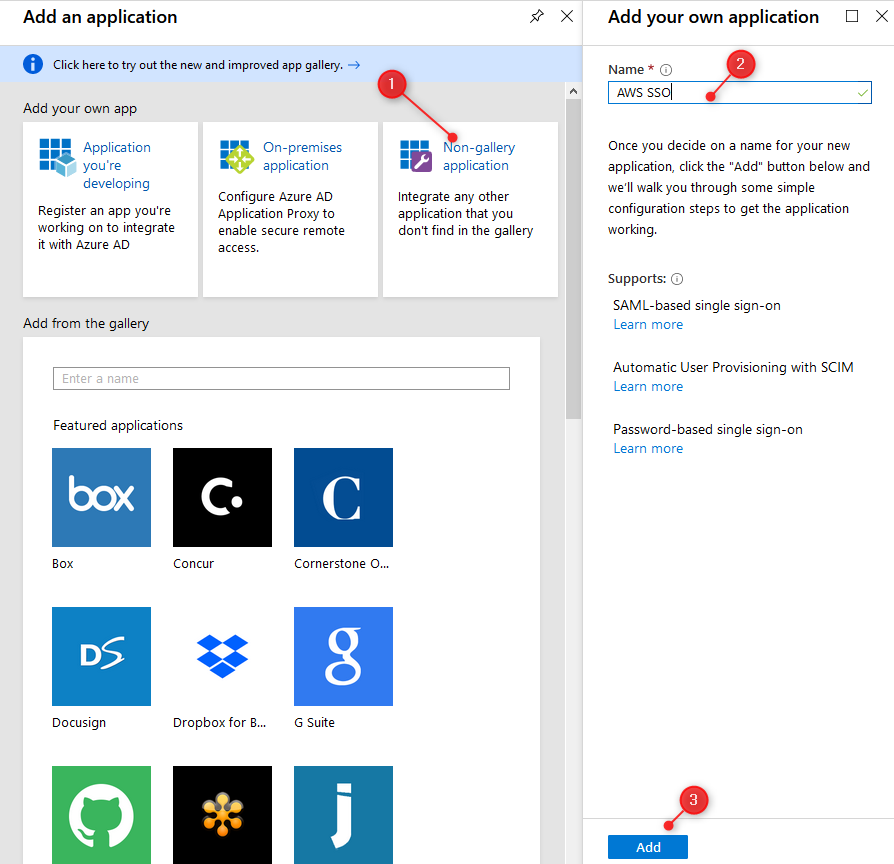Open Application you're developing link
Viewport: 894px width, 864px height.
pos(117,165)
